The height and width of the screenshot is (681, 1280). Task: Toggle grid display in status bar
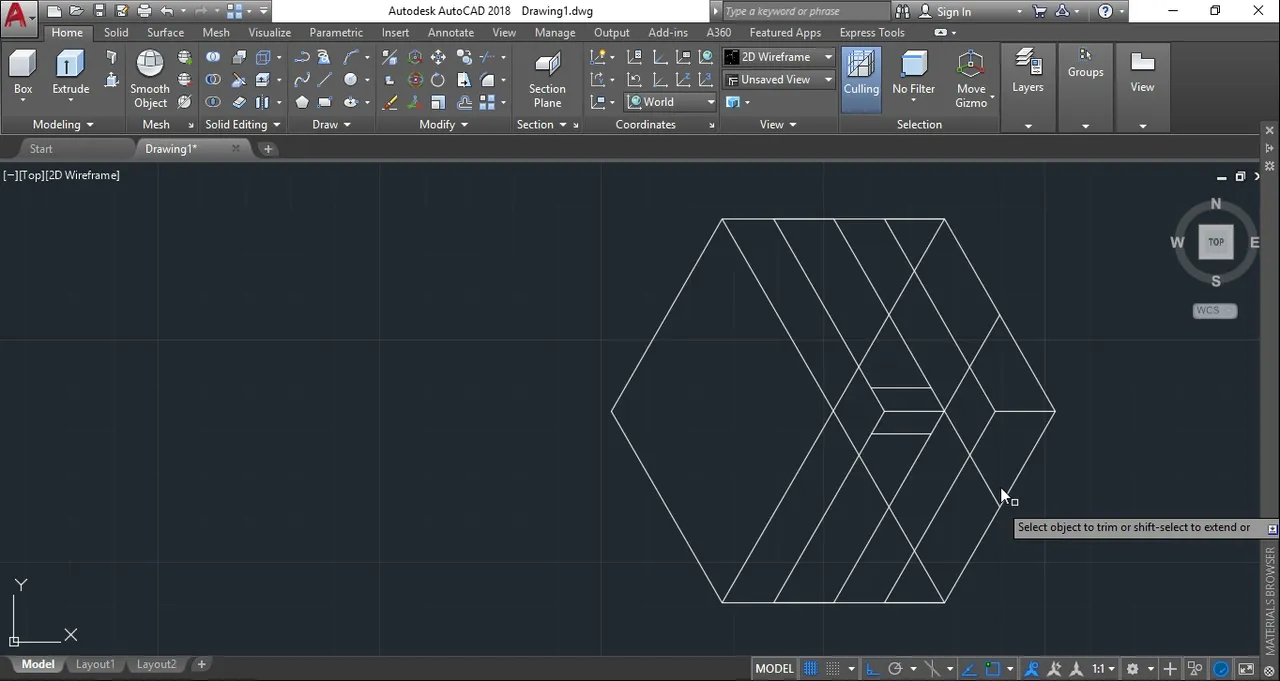click(811, 668)
